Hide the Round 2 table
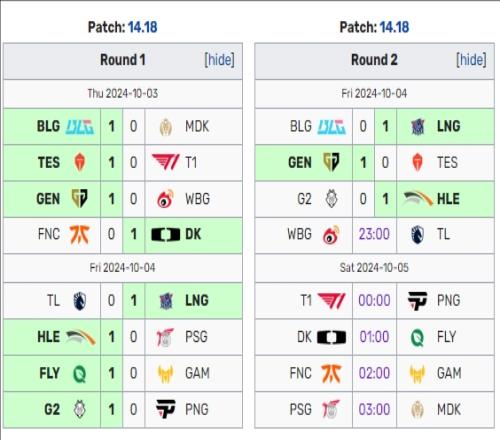The image size is (500, 440). point(471,60)
